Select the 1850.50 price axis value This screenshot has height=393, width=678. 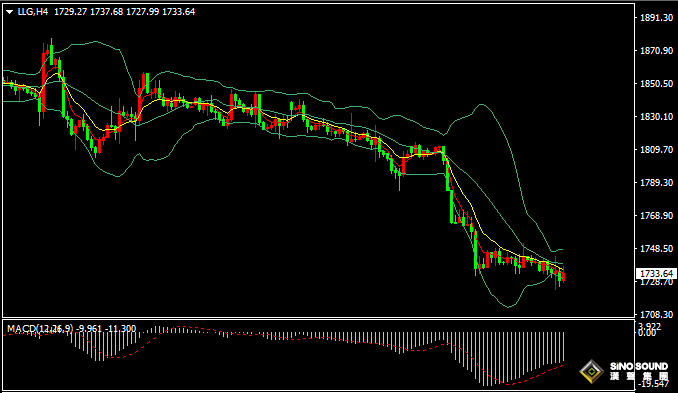[656, 83]
